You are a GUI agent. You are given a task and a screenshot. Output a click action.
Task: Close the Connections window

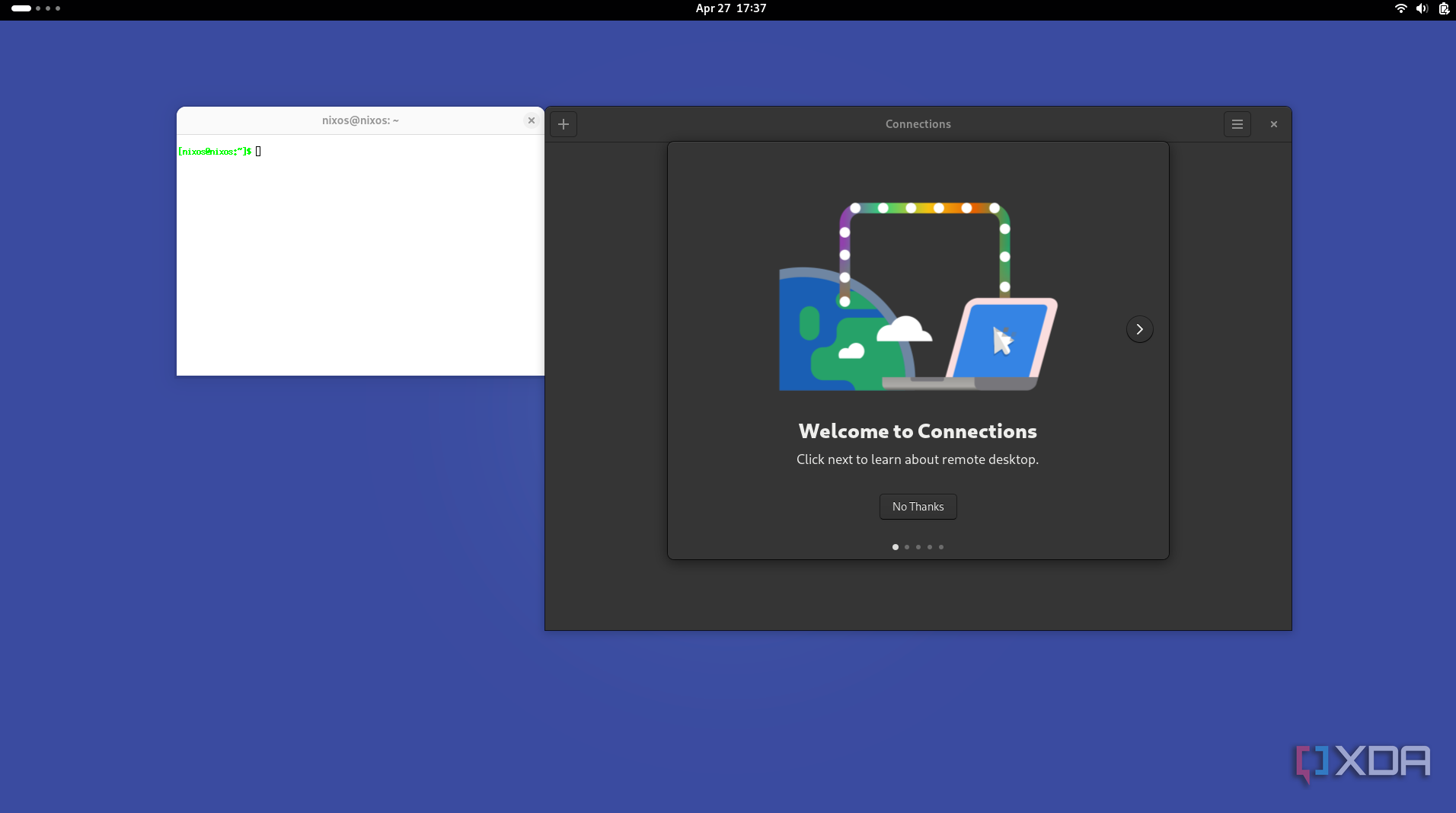(1273, 124)
